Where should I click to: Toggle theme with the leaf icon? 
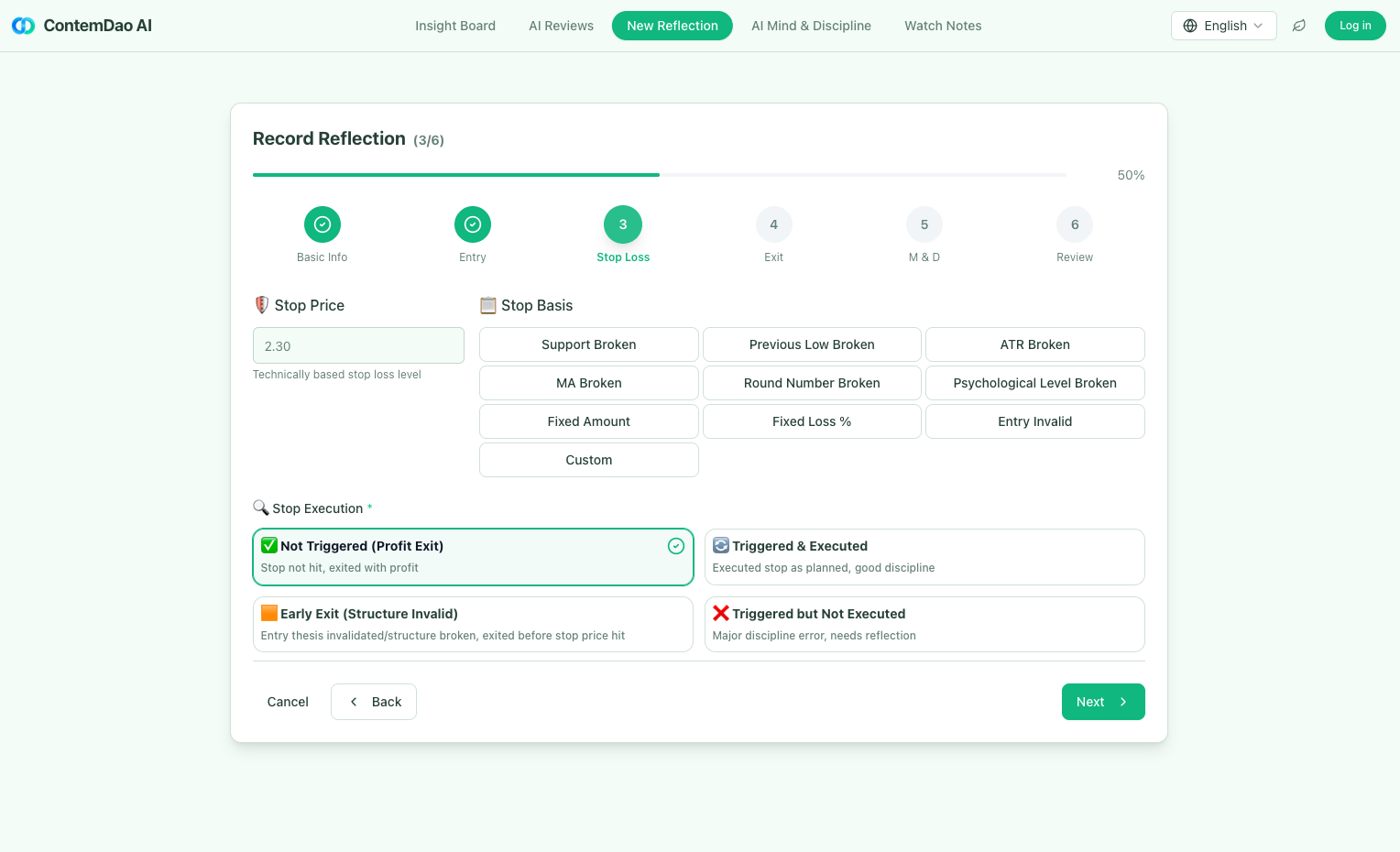pos(1298,26)
